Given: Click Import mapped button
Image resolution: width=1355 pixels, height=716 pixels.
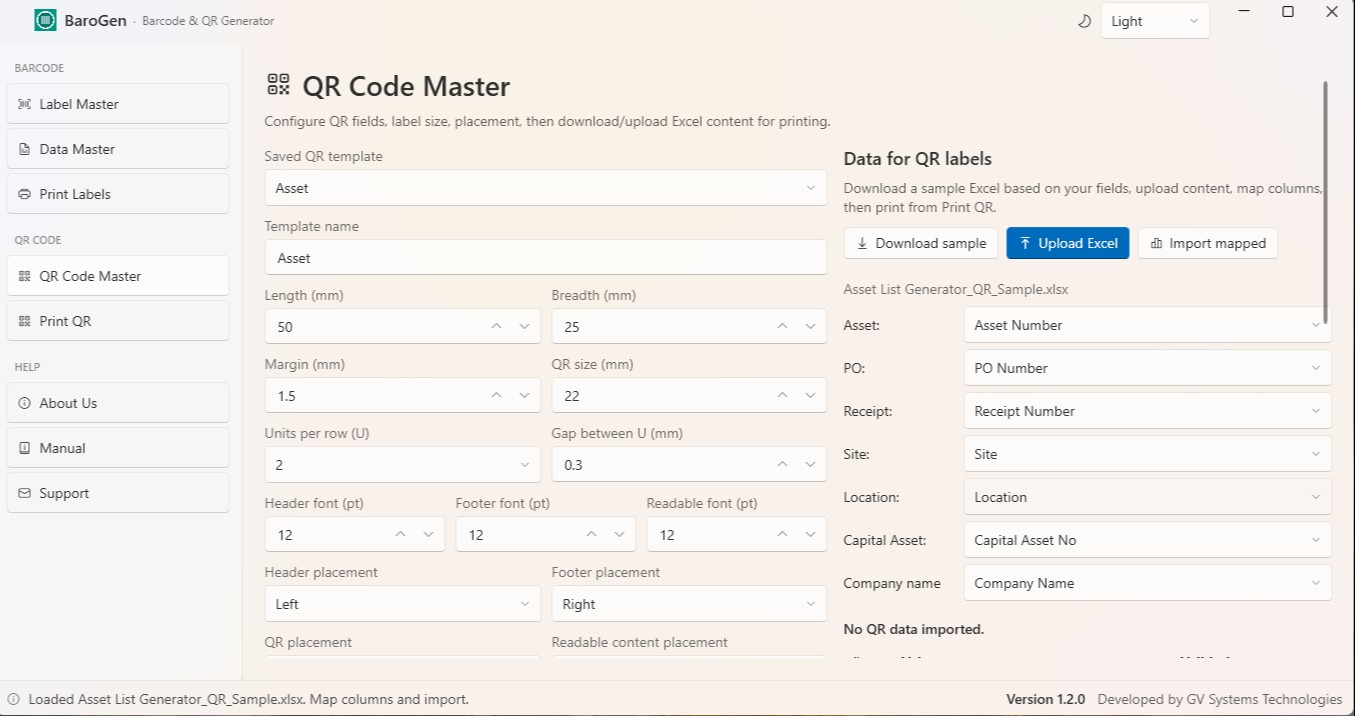Looking at the screenshot, I should [1208, 243].
